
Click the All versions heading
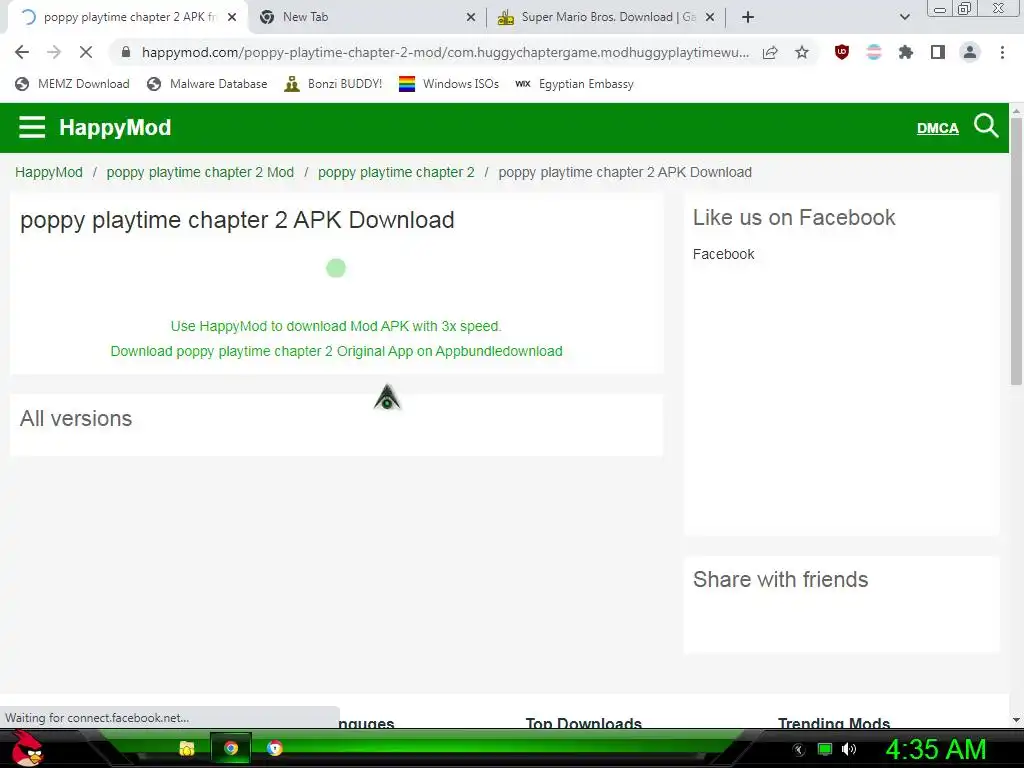coord(76,418)
